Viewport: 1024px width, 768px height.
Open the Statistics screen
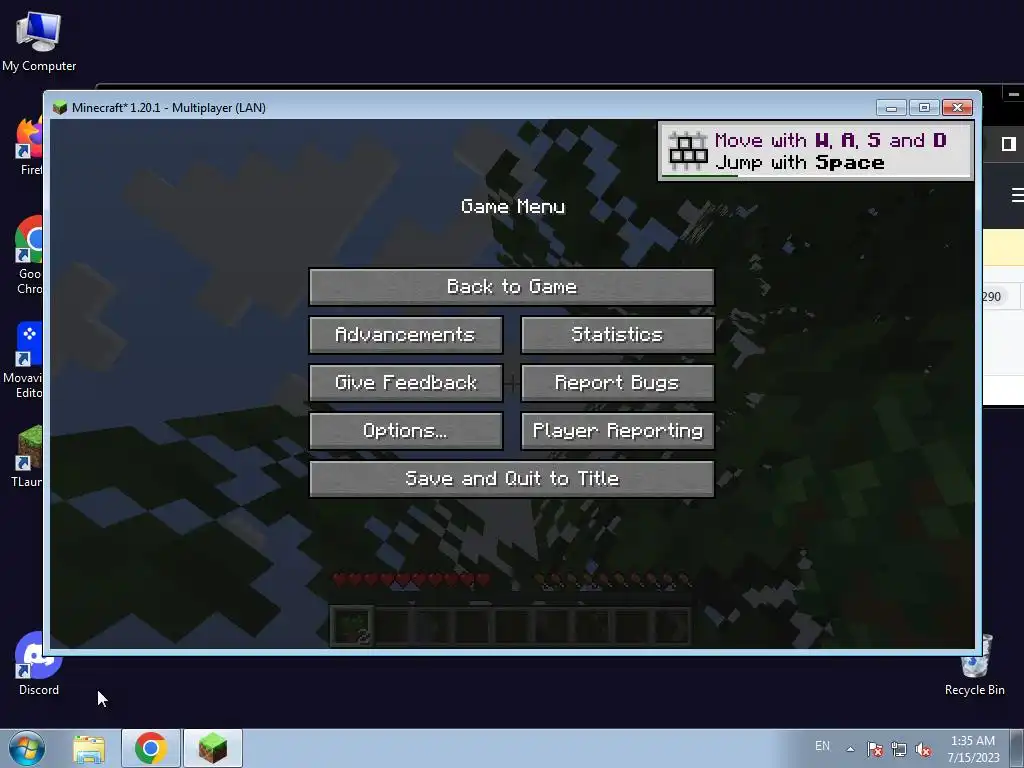tap(617, 335)
